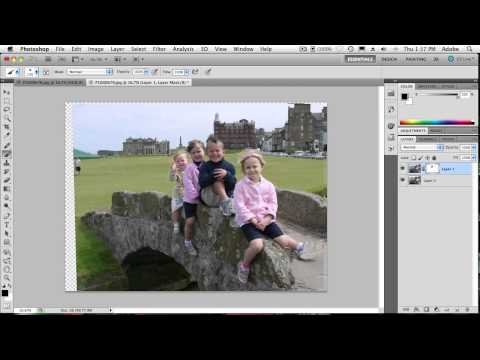Select the Zoom tool in the toolbox
The image size is (480, 360).
pos(6,278)
